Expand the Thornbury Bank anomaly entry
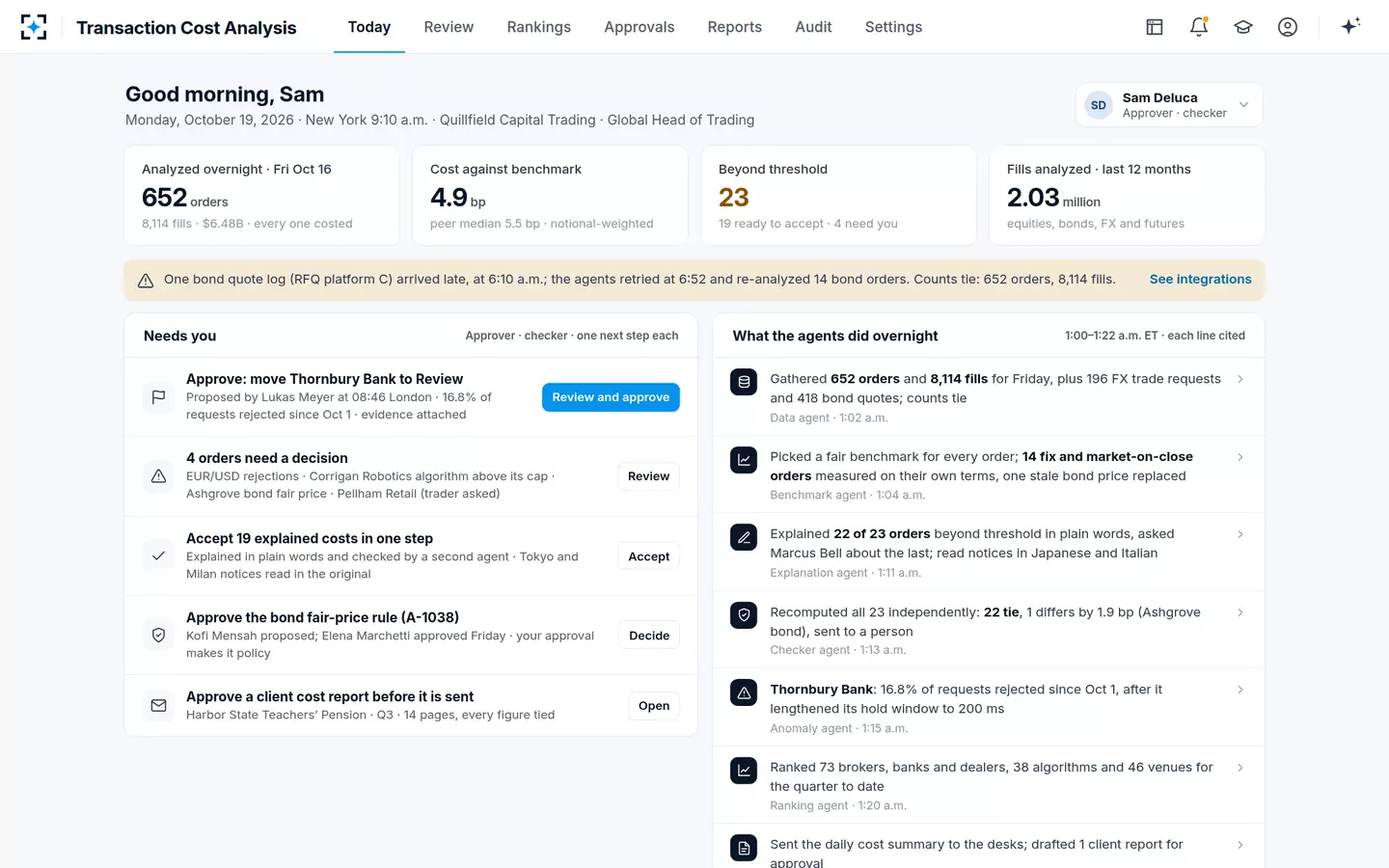The height and width of the screenshot is (868, 1389). 989,708
